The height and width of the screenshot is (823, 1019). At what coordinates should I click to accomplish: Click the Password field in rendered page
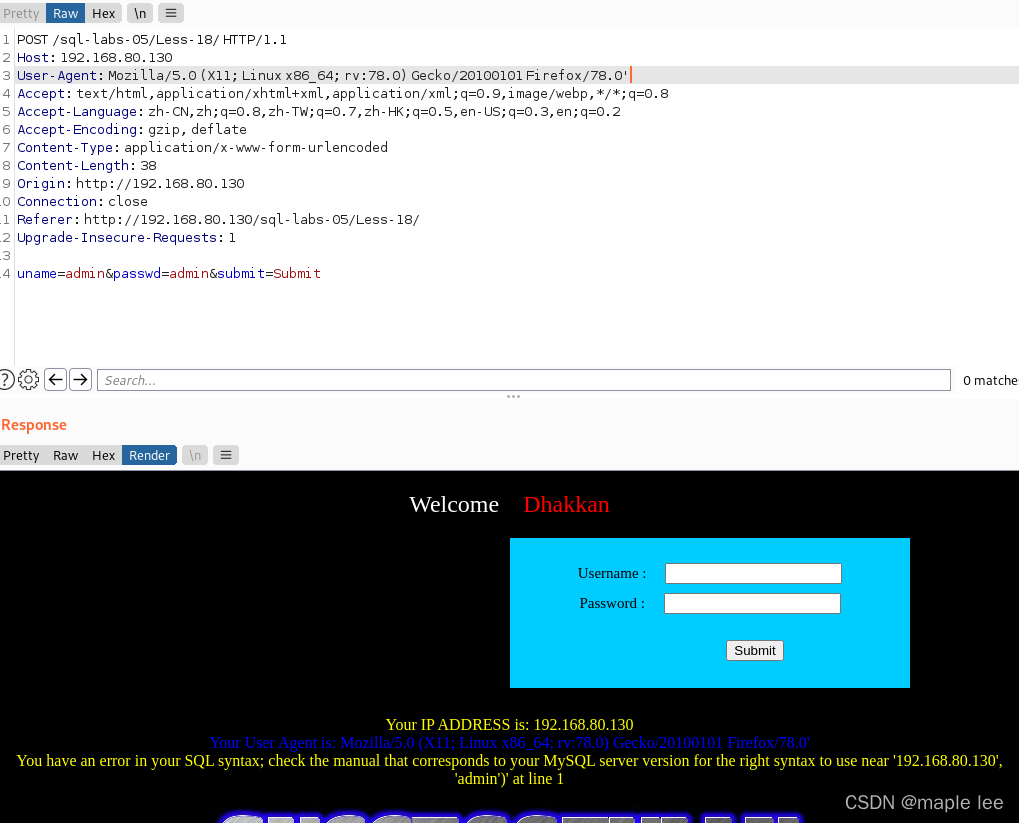point(753,603)
